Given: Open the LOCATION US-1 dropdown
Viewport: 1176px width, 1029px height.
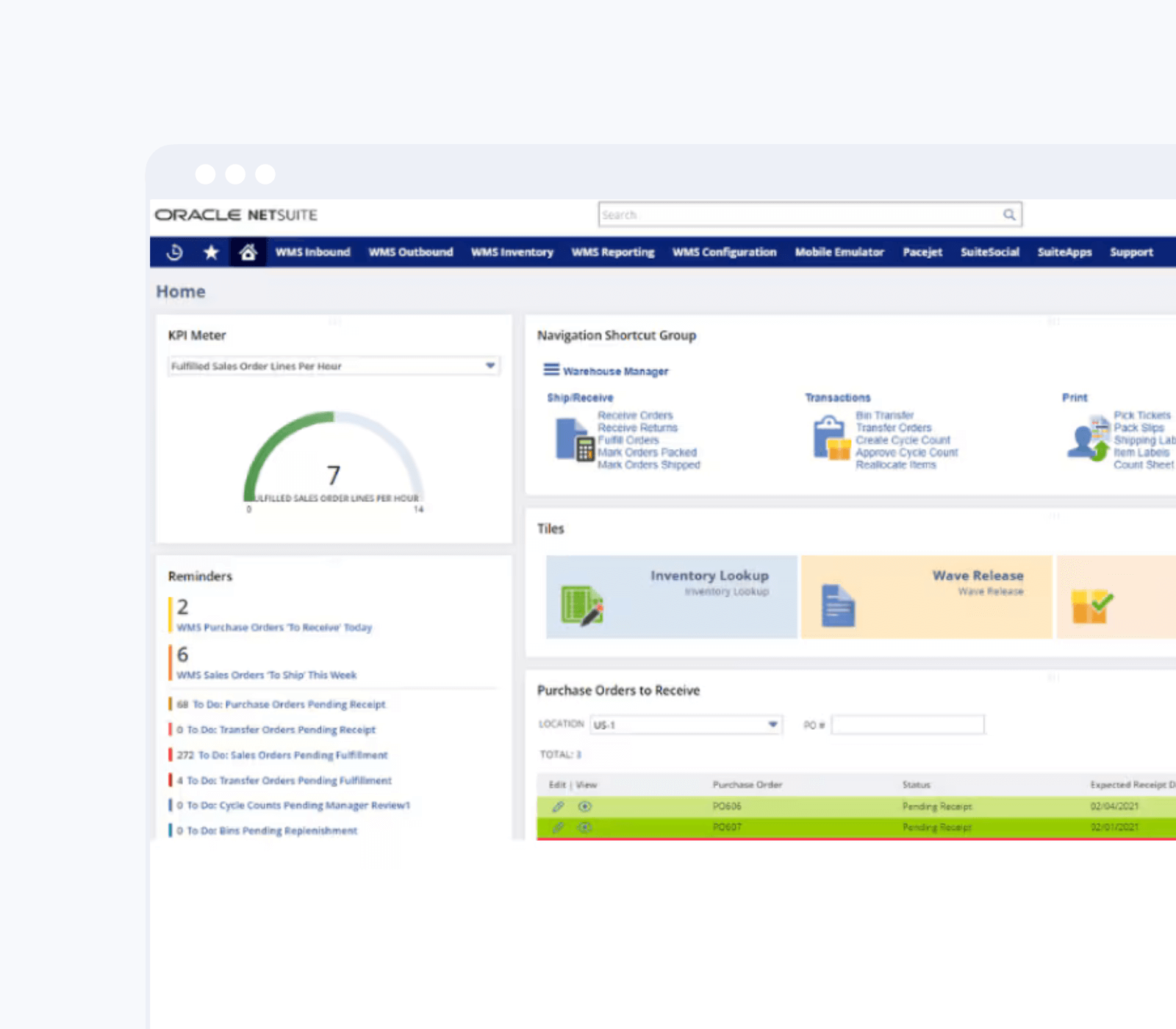Looking at the screenshot, I should pos(686,725).
